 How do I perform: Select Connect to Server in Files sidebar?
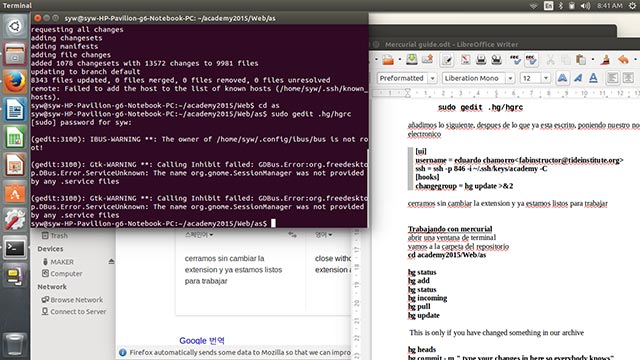73,311
